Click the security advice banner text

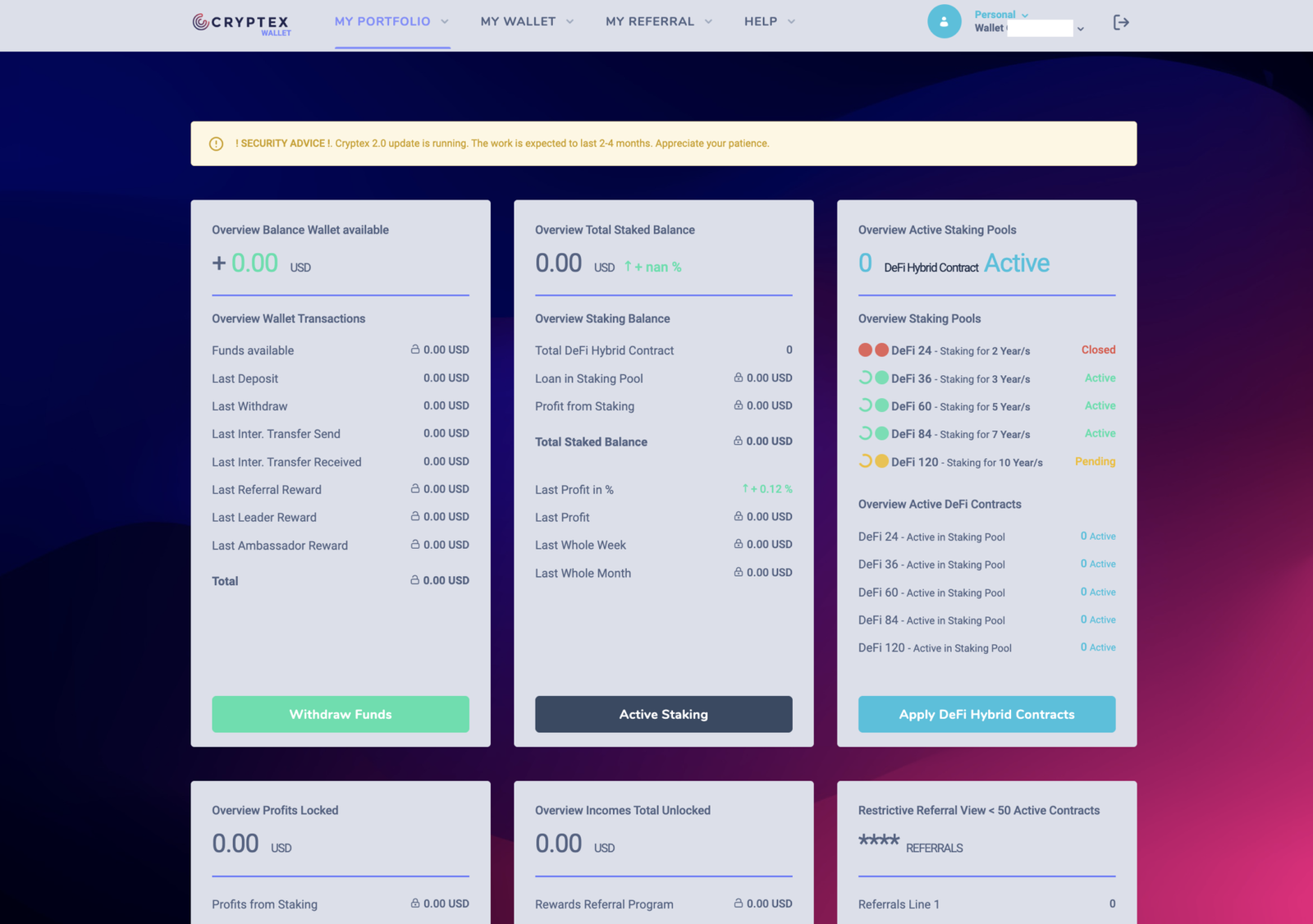[502, 144]
